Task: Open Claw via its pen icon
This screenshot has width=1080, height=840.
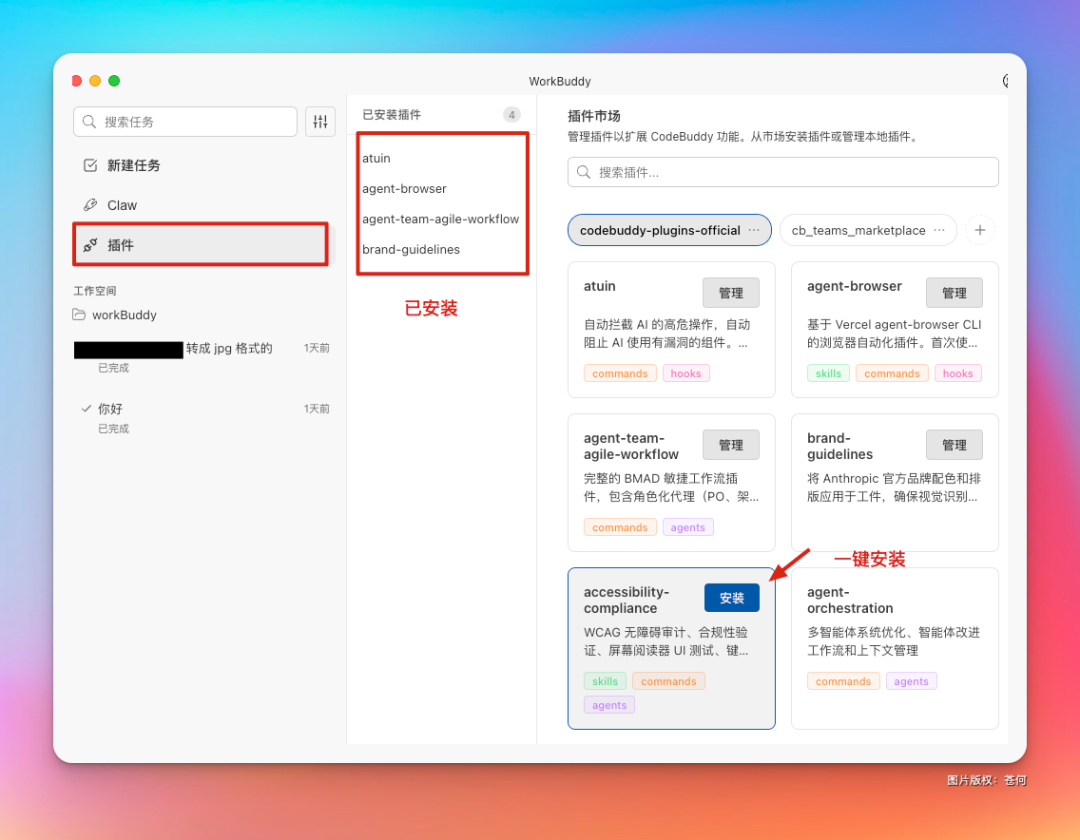Action: 90,204
